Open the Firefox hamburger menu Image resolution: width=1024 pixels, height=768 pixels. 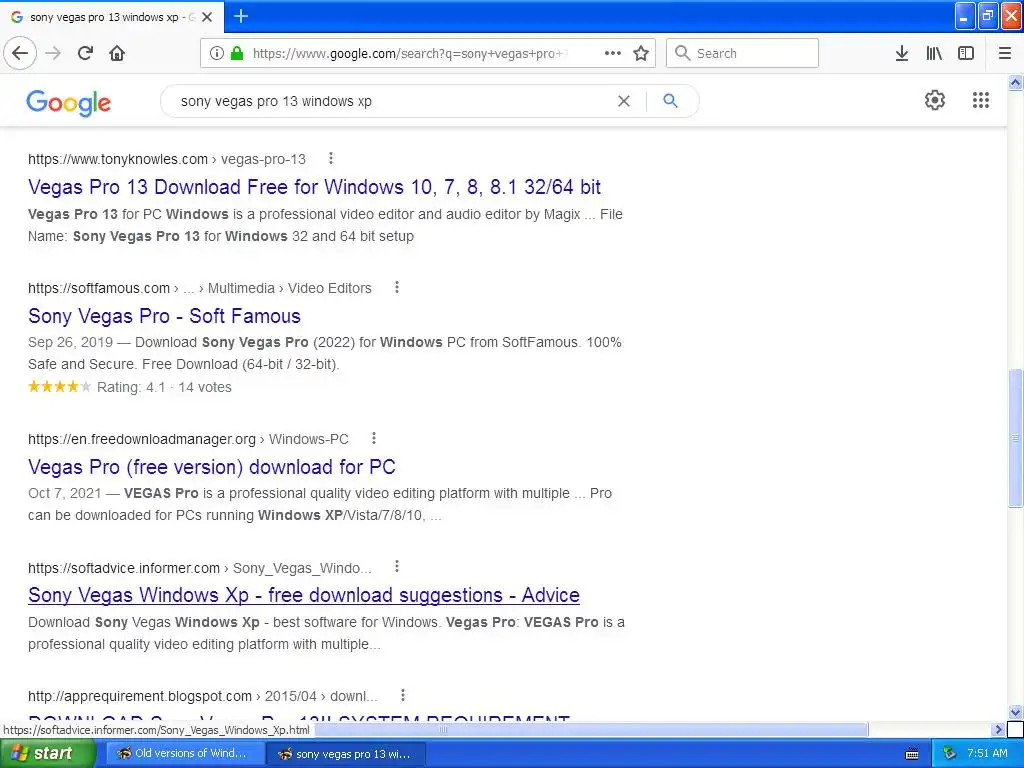coord(1005,53)
